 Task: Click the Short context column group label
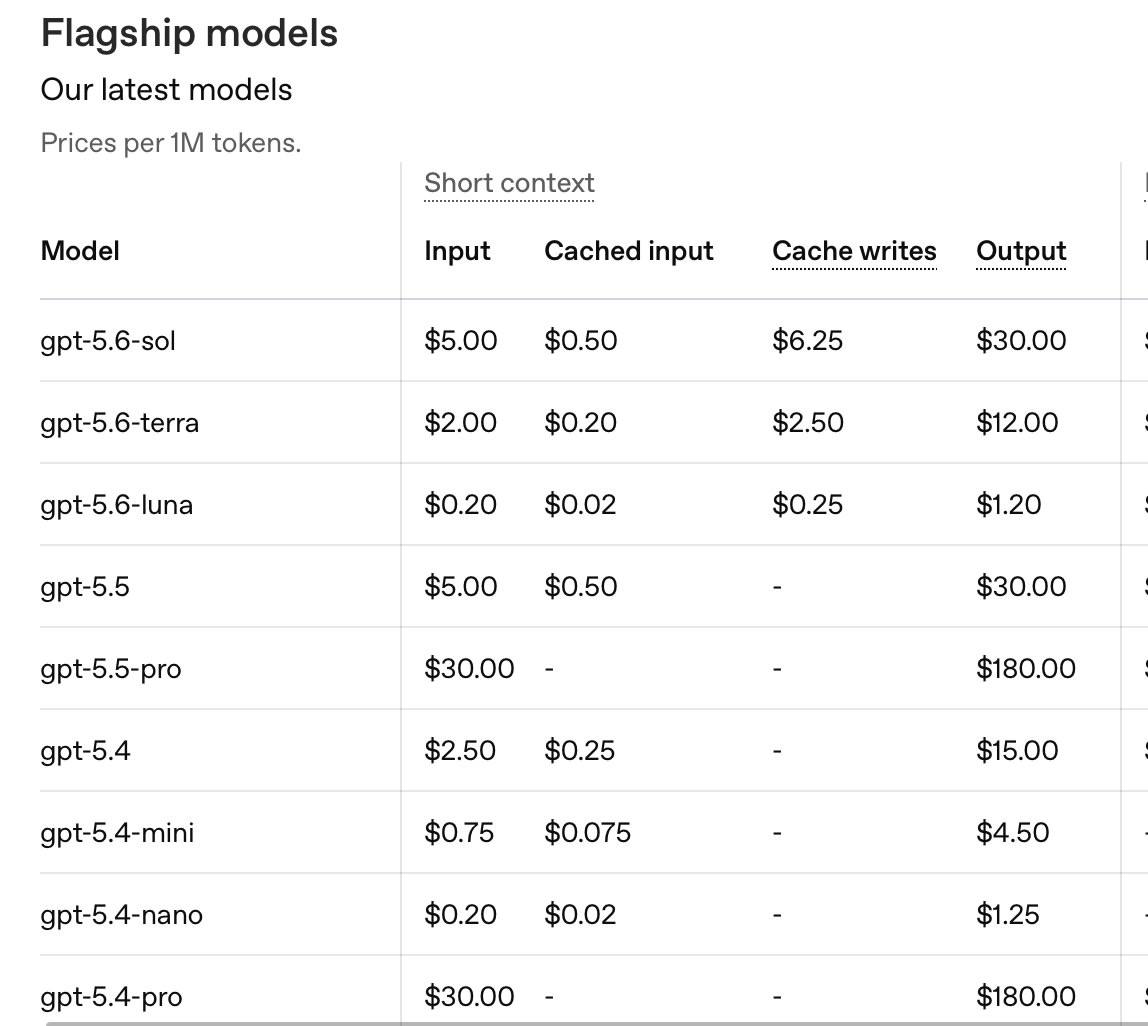[x=509, y=183]
